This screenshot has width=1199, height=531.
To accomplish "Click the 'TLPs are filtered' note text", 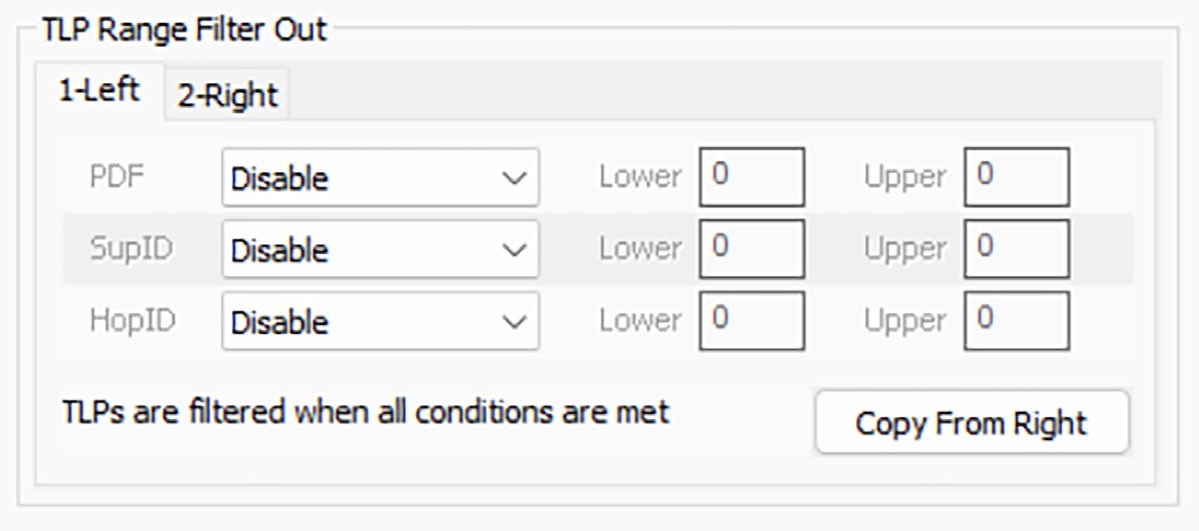I will pos(366,412).
